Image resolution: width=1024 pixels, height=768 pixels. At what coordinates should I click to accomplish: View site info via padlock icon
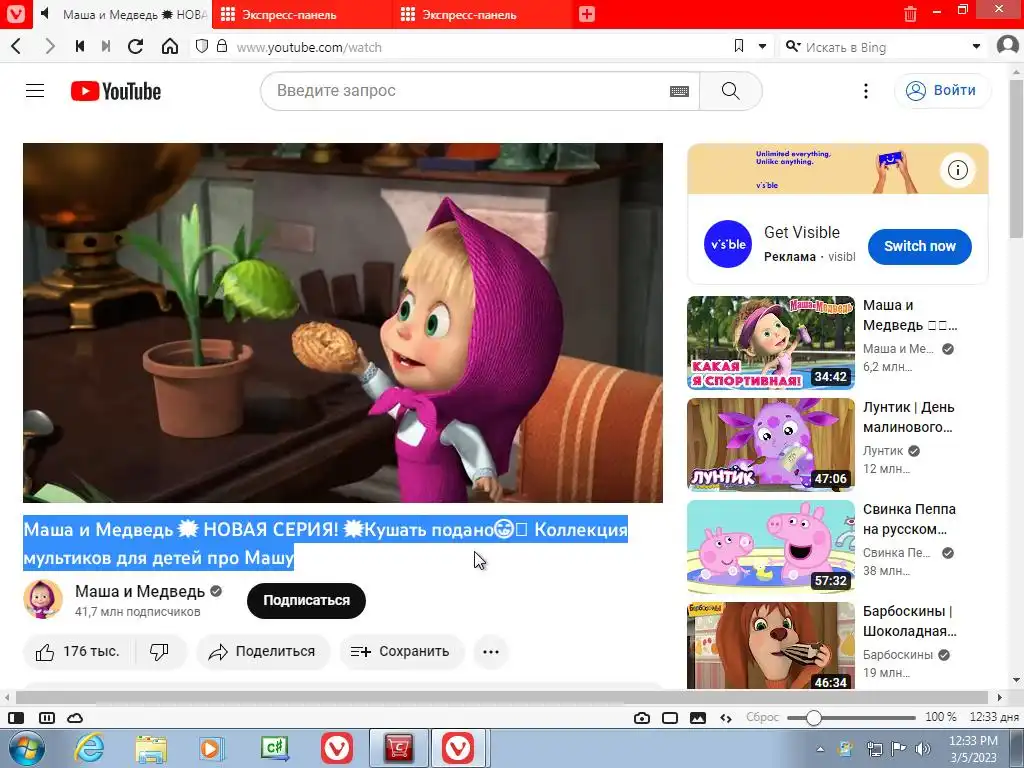[222, 46]
